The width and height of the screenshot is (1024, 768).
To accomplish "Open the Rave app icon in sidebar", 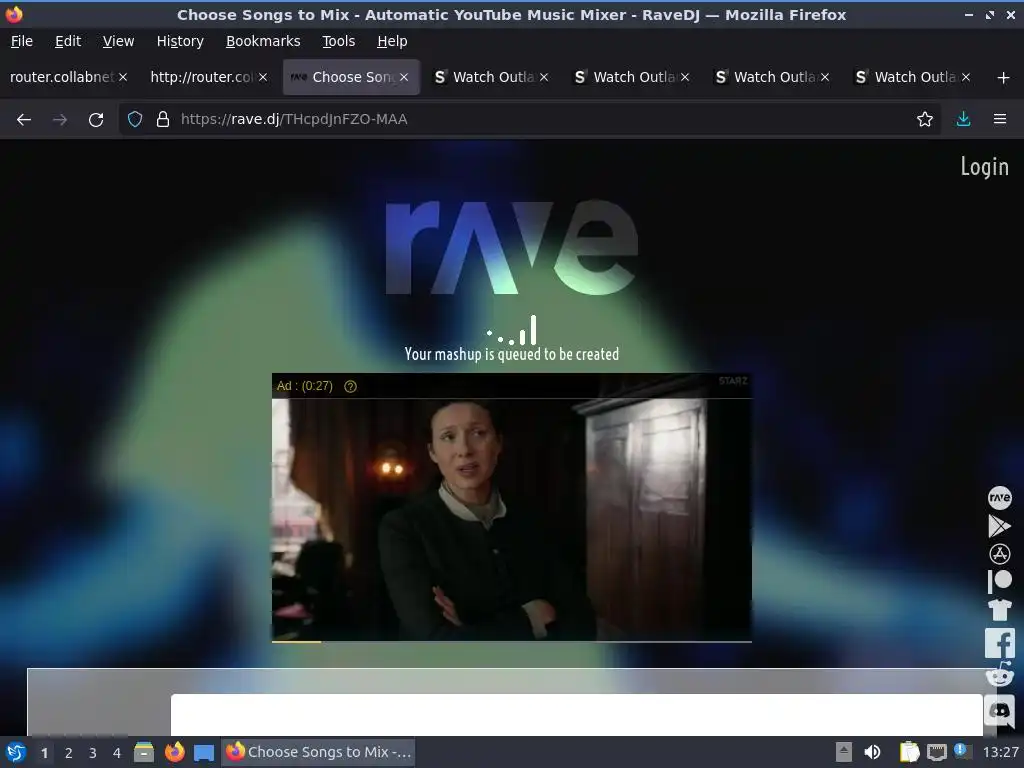I will [999, 498].
